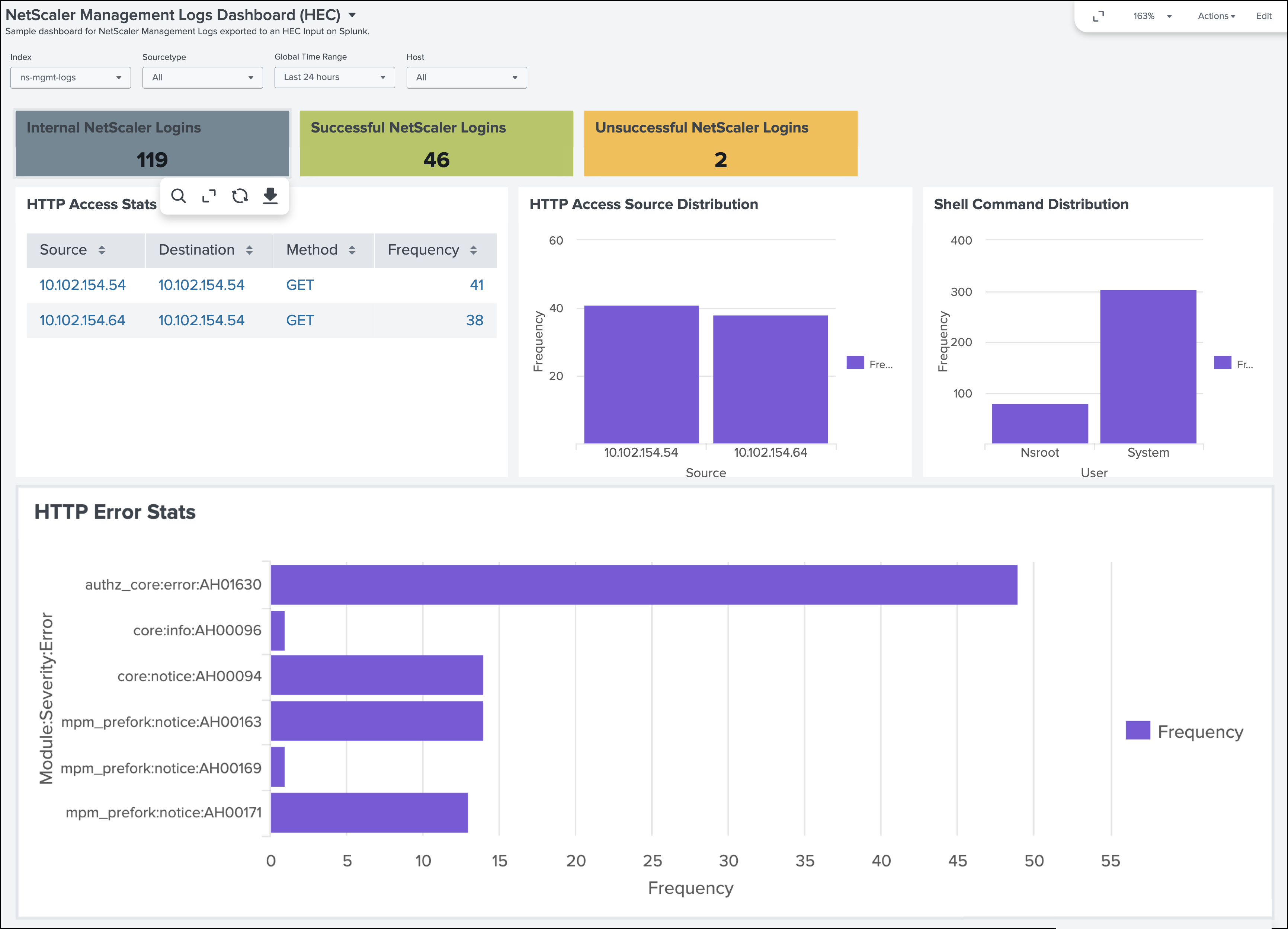Viewport: 1288px width, 929px height.
Task: Open Global Time Range dropdown
Action: 334,77
